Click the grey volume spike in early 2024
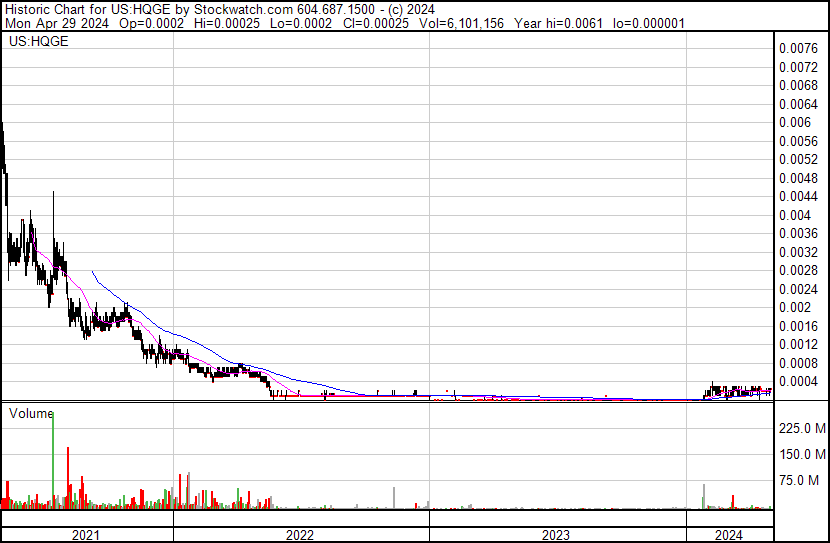Viewport: 830px width, 543px height. click(704, 496)
